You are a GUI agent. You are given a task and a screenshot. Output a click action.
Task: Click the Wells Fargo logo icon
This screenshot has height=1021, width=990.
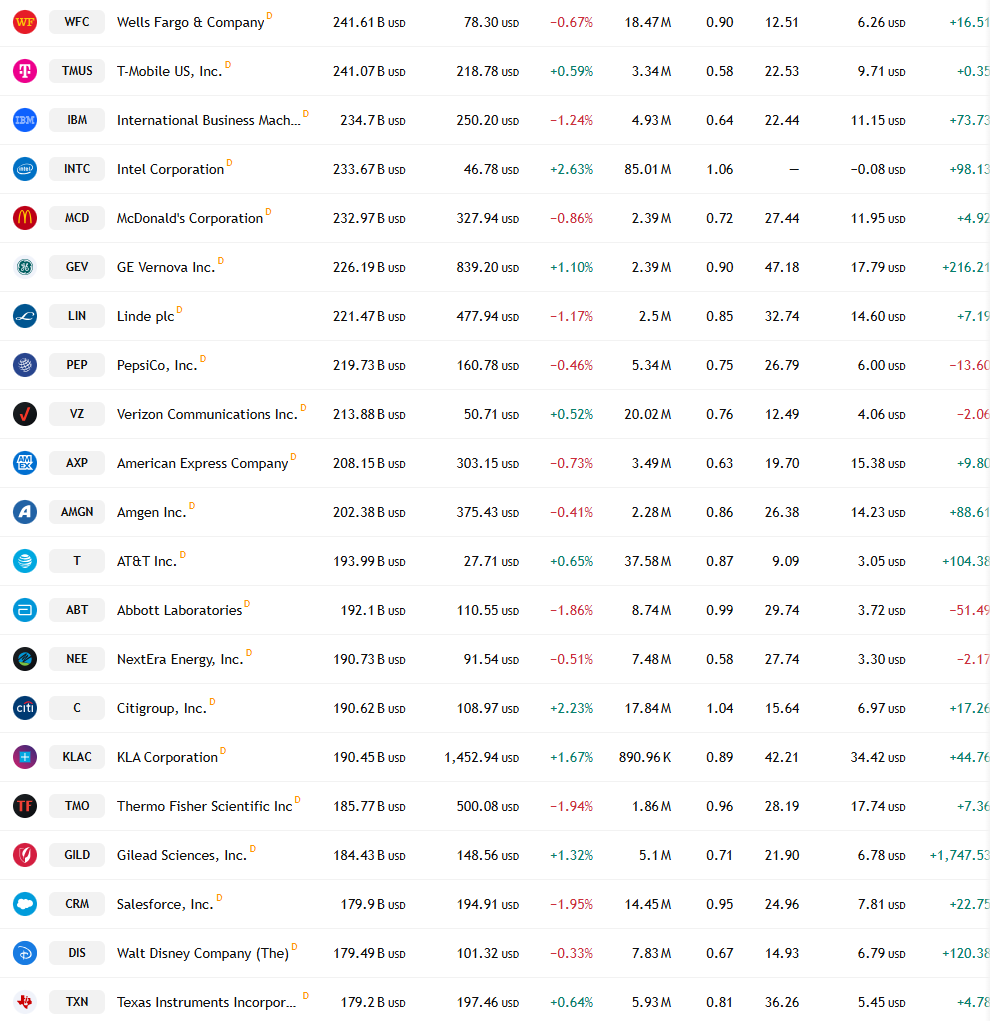point(25,22)
